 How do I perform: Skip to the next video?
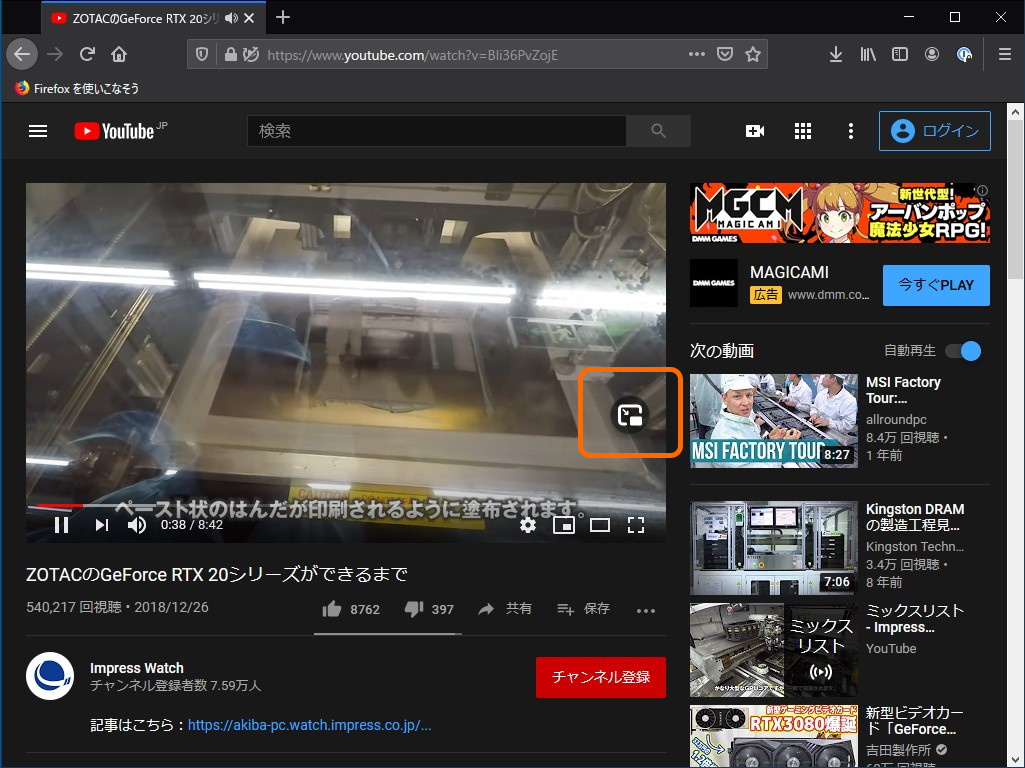coord(99,524)
